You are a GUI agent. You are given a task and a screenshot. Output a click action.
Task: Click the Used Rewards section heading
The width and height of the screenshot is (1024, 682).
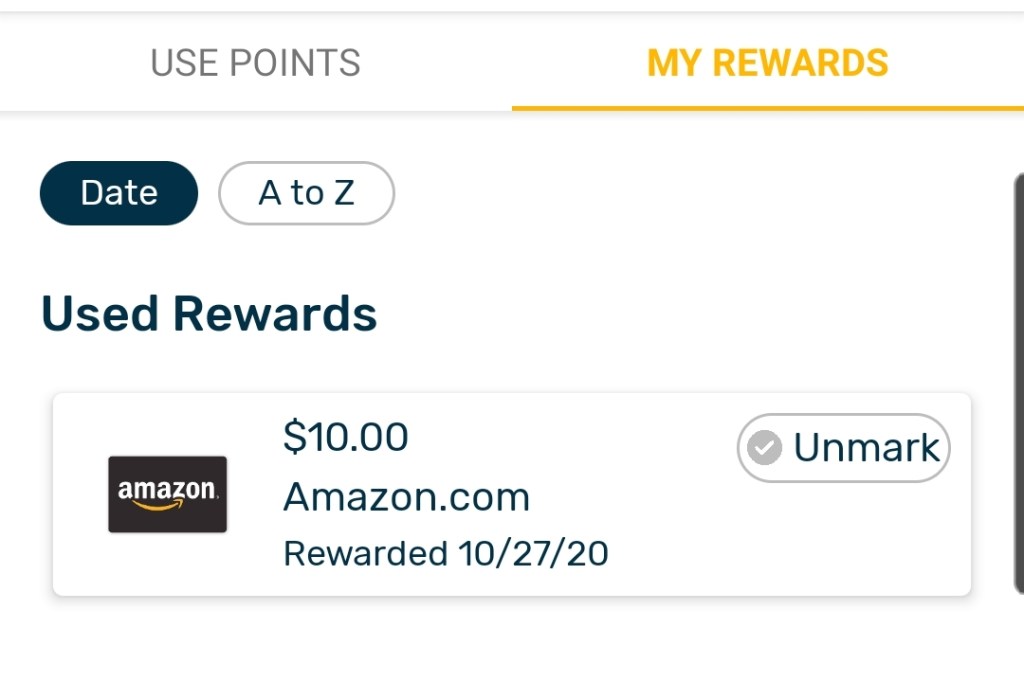pyautogui.click(x=209, y=314)
